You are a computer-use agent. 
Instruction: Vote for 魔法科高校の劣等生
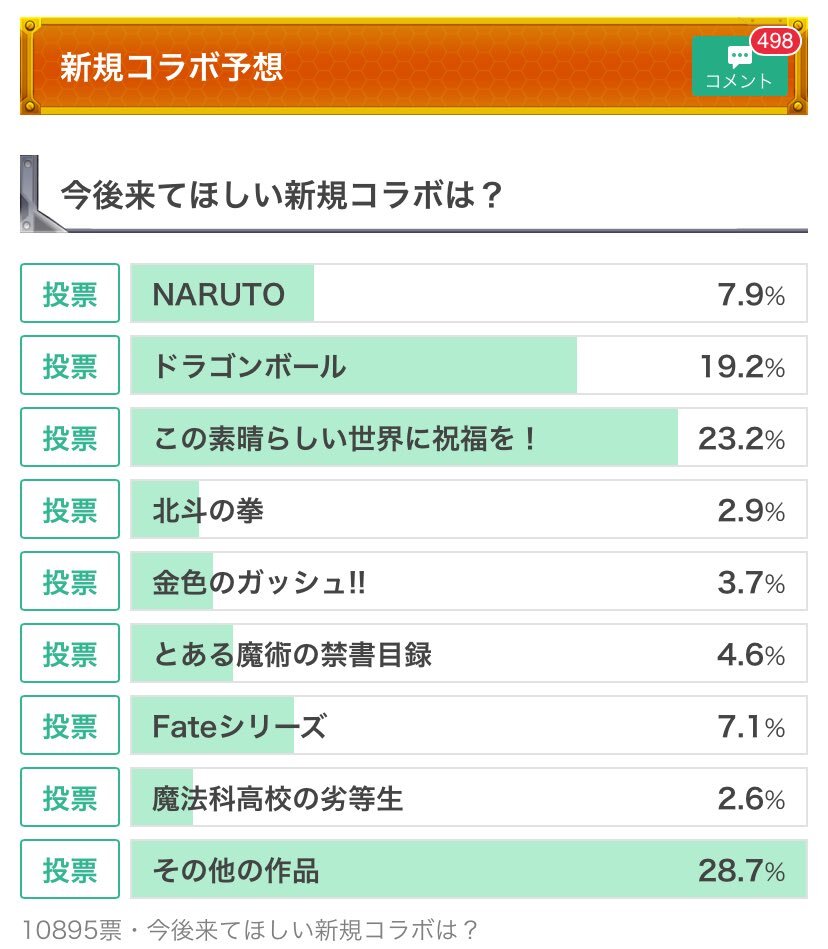(x=70, y=797)
